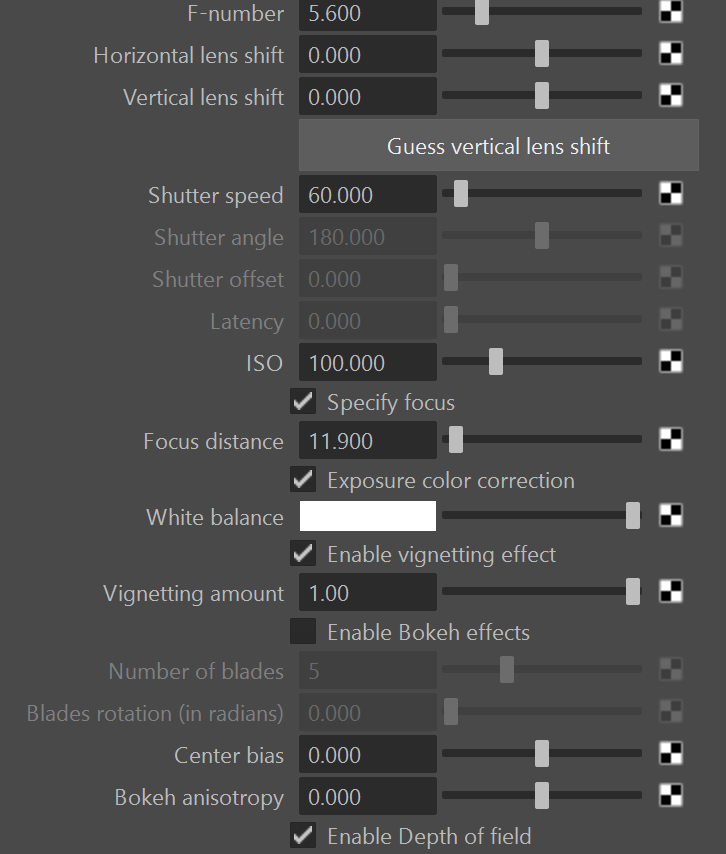Click the map icon for Shutter speed
This screenshot has width=726, height=854.
pos(671,194)
